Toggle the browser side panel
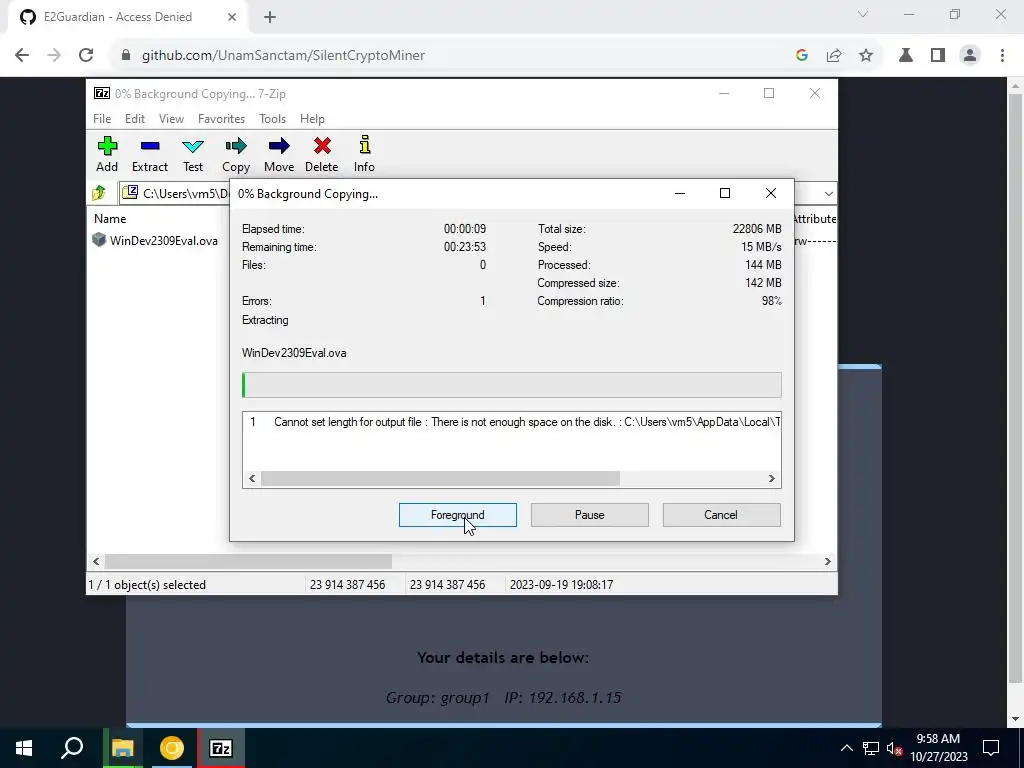The width and height of the screenshot is (1024, 768). click(x=938, y=56)
